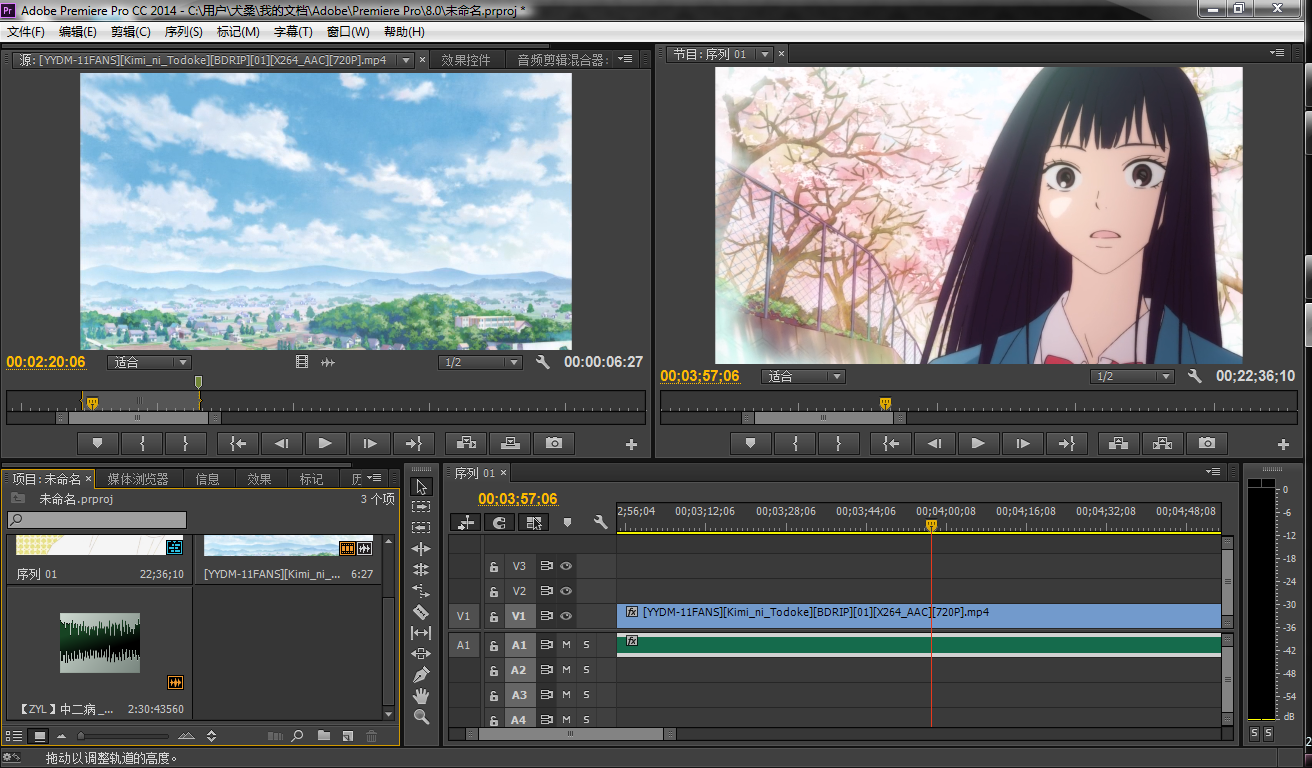Open Program monitor playback resolution dropdown 1/2
Viewport: 1312px width, 768px height.
click(1132, 376)
